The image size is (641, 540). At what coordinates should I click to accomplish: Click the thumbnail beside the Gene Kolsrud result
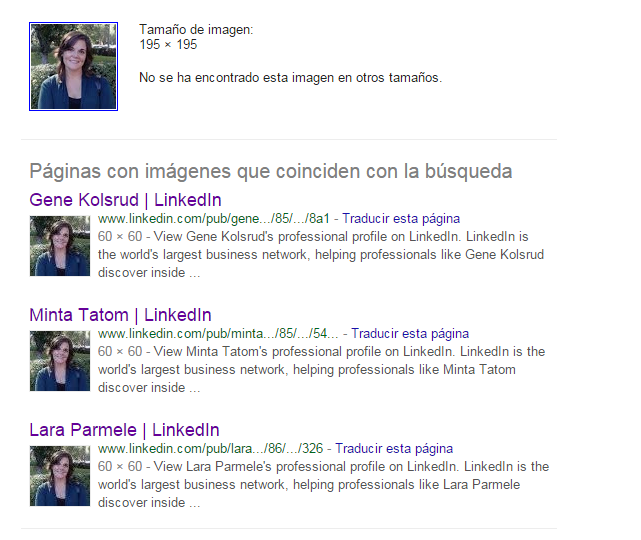coord(60,246)
